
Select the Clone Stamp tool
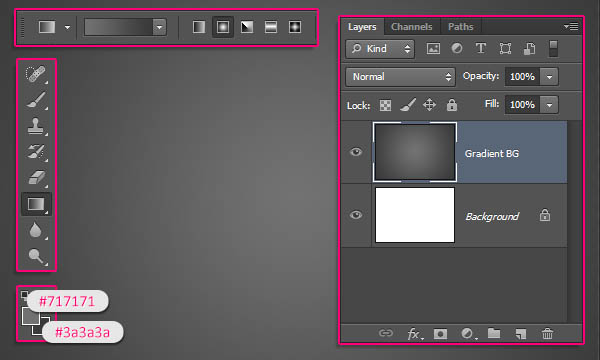36,126
